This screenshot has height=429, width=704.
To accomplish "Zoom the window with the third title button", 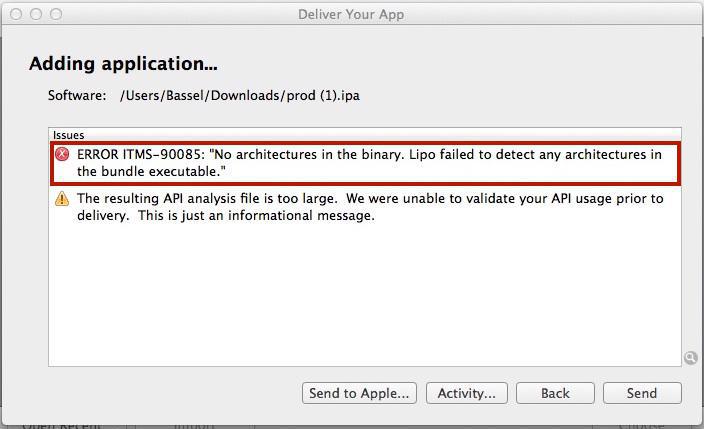I will click(x=56, y=14).
